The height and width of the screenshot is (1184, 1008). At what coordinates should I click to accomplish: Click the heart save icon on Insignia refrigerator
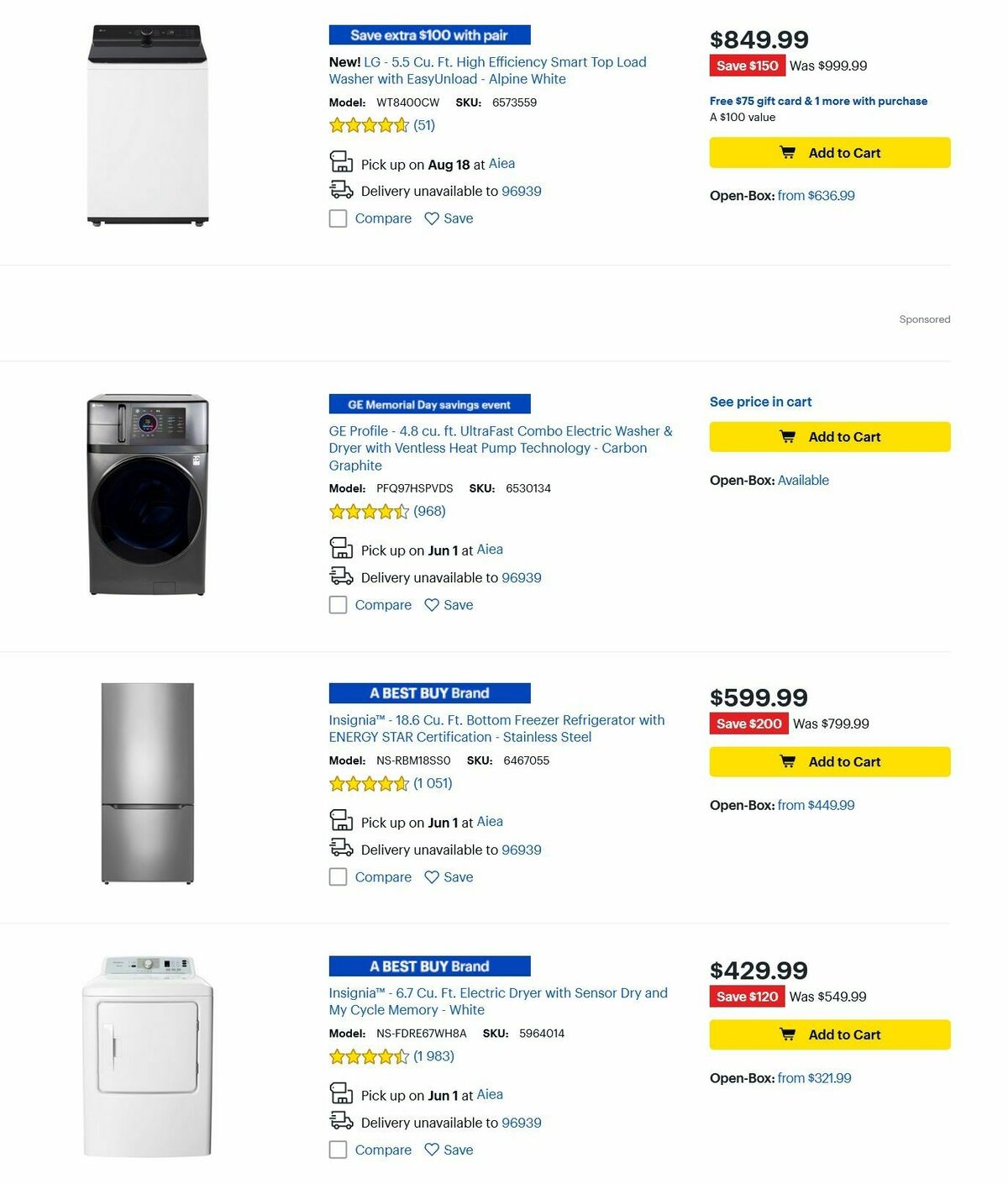pyautogui.click(x=431, y=876)
